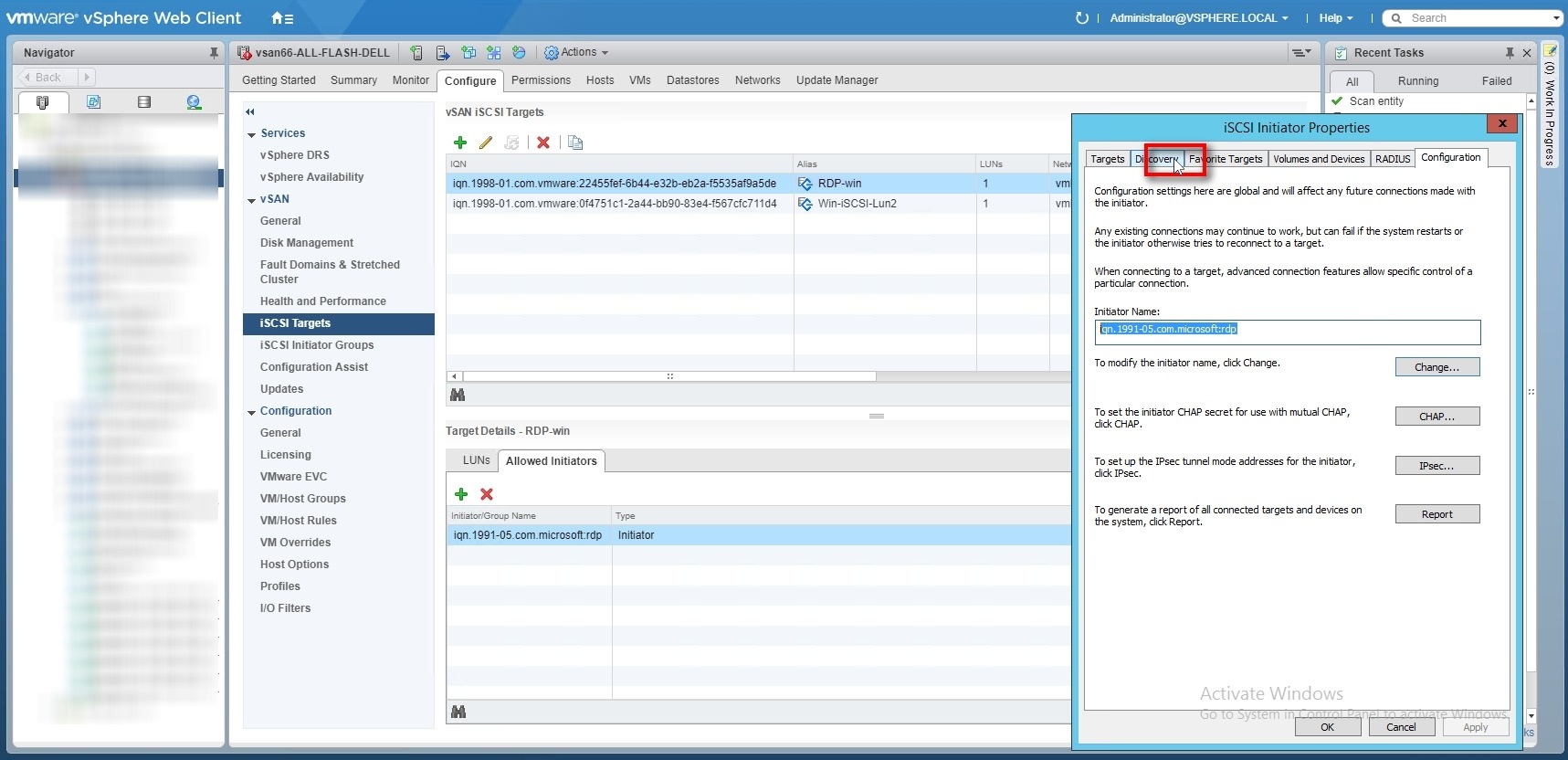Collapse the configure sidebar with double arrow

[x=250, y=112]
